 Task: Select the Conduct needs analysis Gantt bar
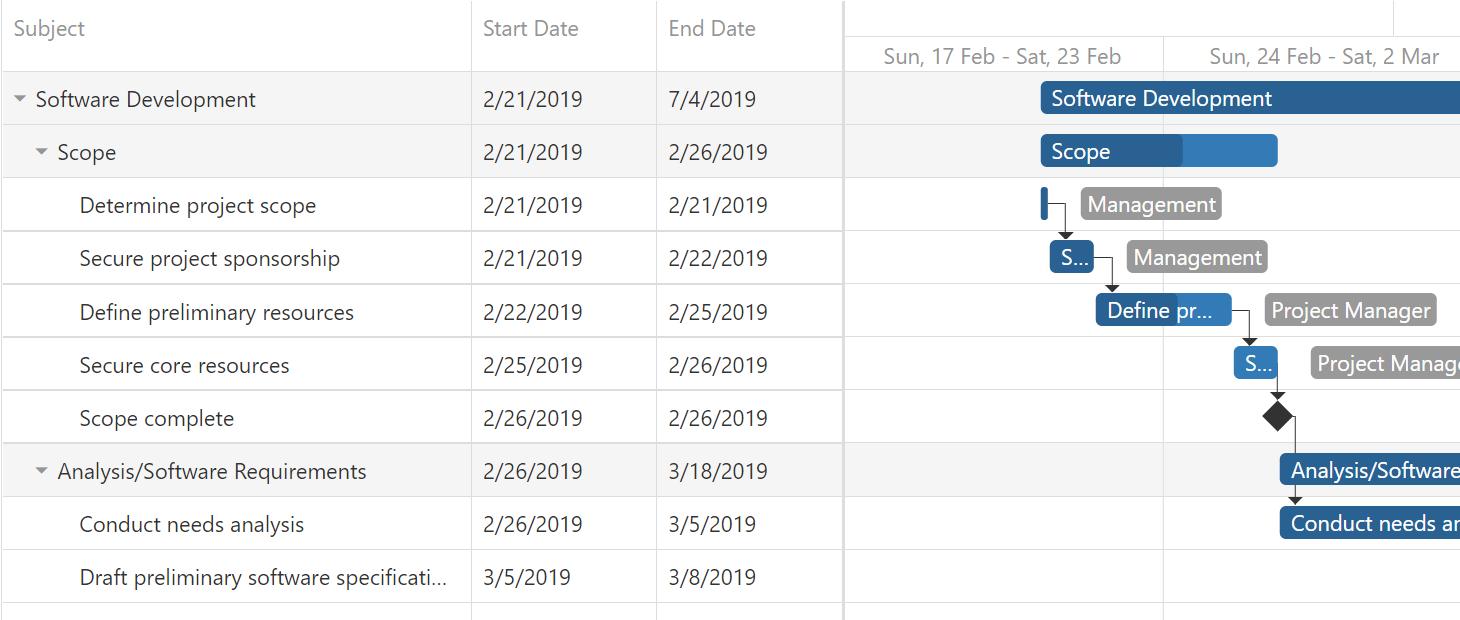(x=1370, y=523)
